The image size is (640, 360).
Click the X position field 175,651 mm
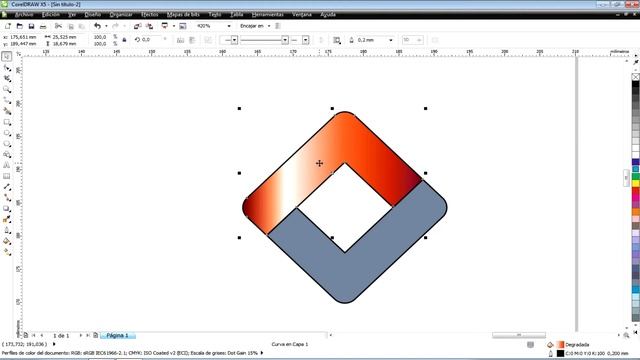[22, 37]
